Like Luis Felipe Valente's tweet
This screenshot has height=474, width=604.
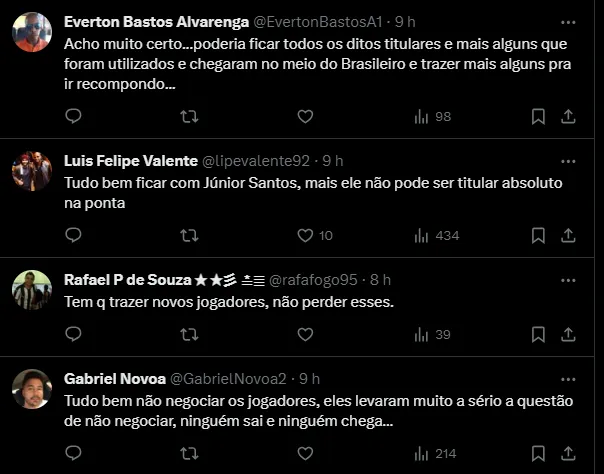[x=306, y=235]
